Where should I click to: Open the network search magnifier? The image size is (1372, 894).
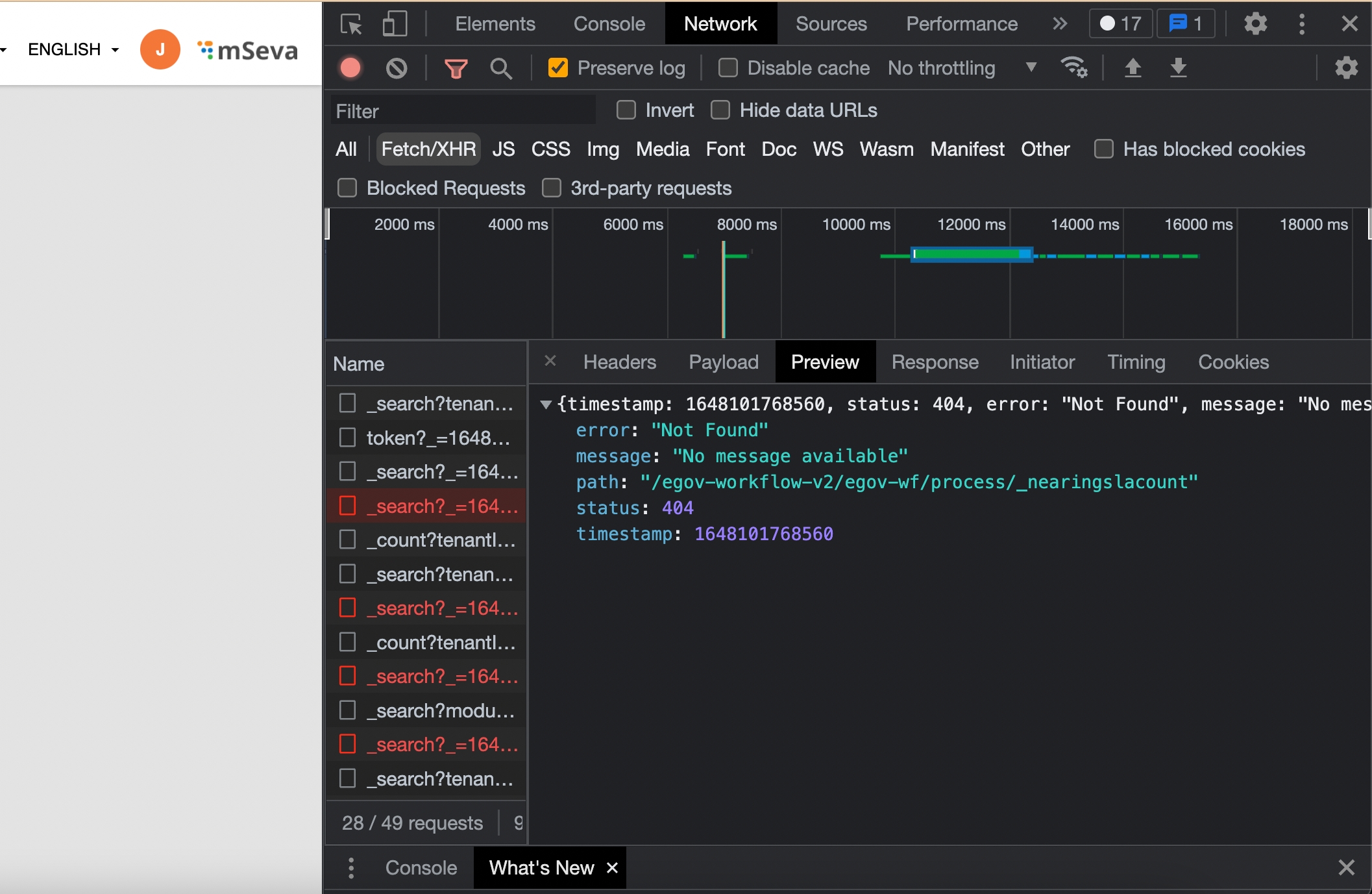point(500,68)
